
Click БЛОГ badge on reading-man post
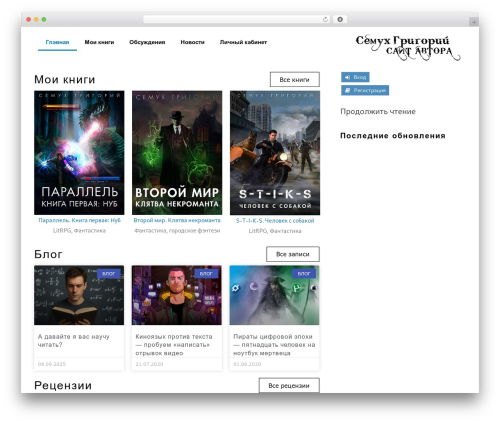[108, 274]
